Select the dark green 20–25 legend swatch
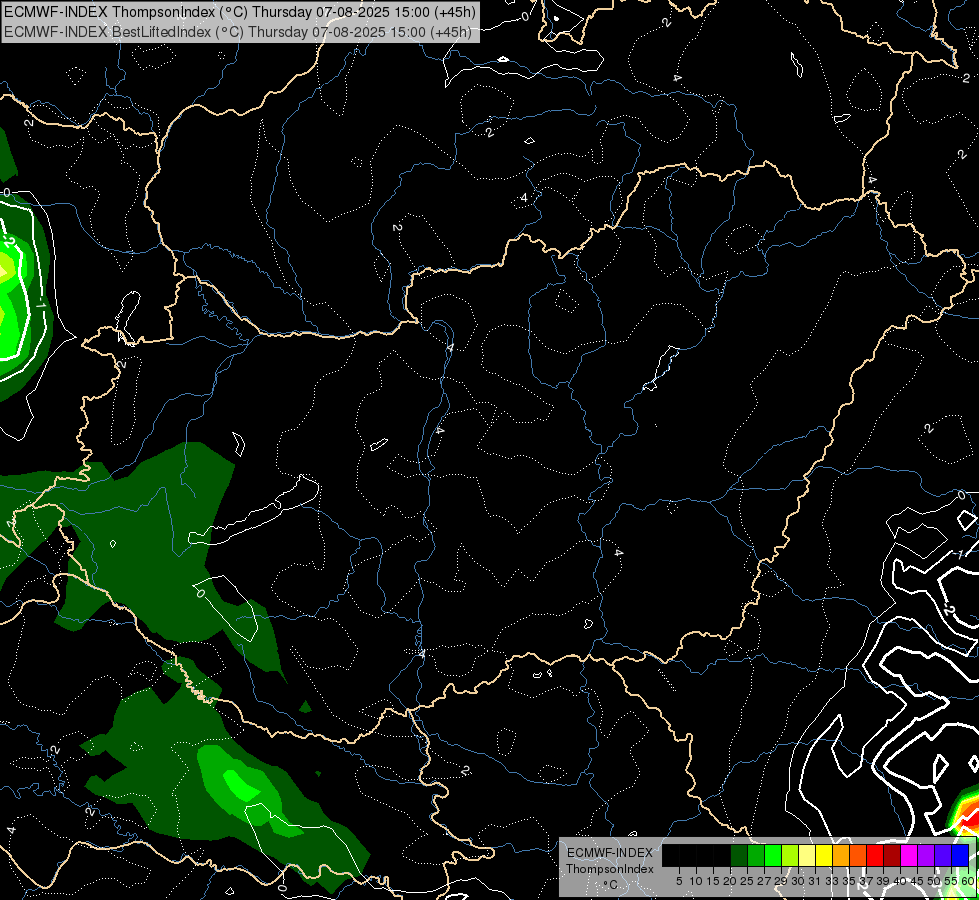The height and width of the screenshot is (900, 979). coord(739,855)
